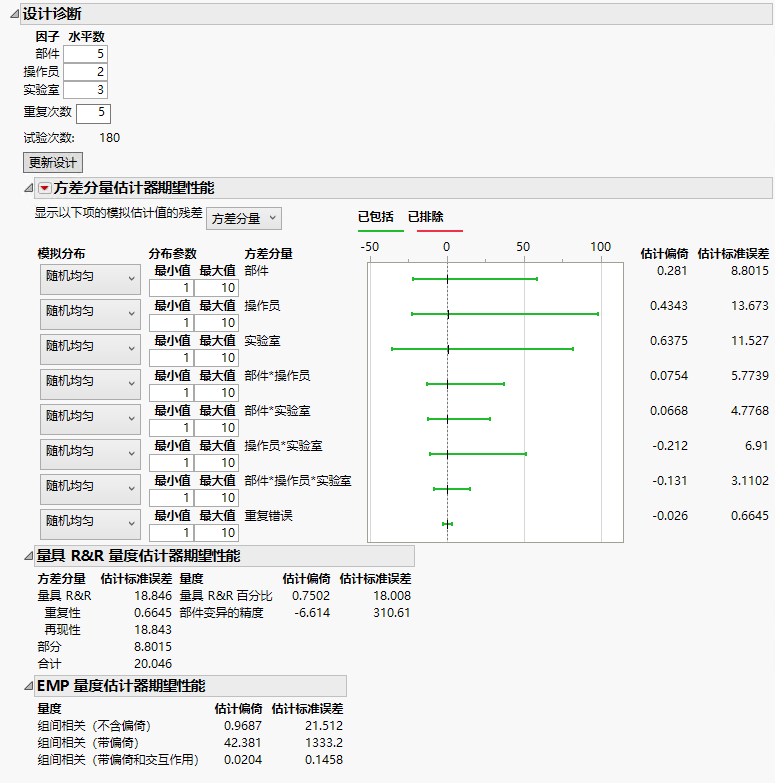This screenshot has width=775, height=783.
Task: Click the 估计偏倚 header beside the chart
Action: [x=664, y=254]
